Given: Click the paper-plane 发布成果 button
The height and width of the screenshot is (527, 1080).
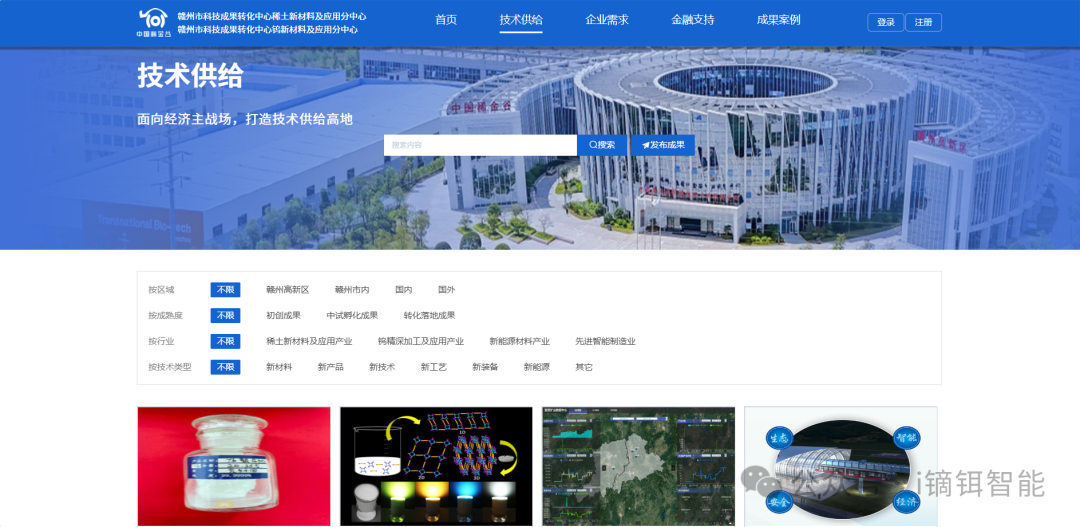Looking at the screenshot, I should click(663, 145).
